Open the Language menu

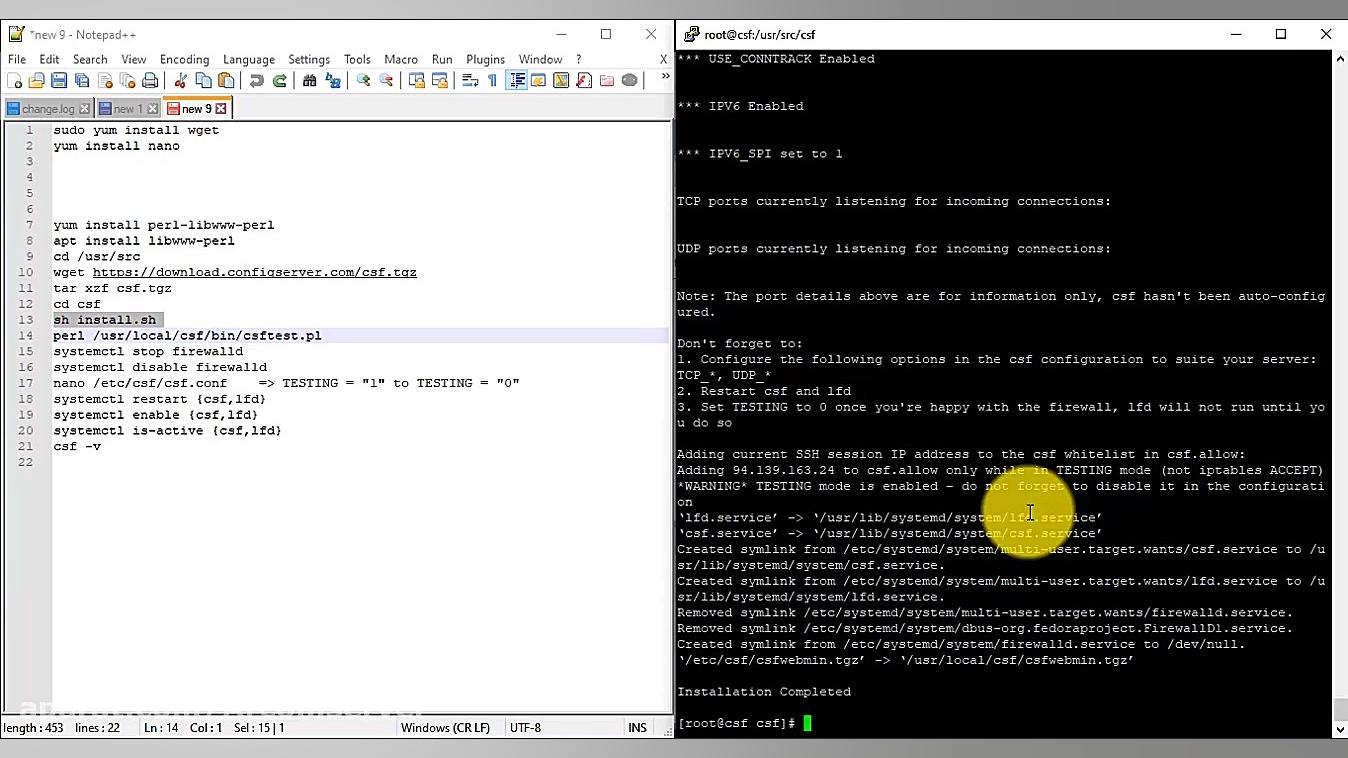coord(249,60)
